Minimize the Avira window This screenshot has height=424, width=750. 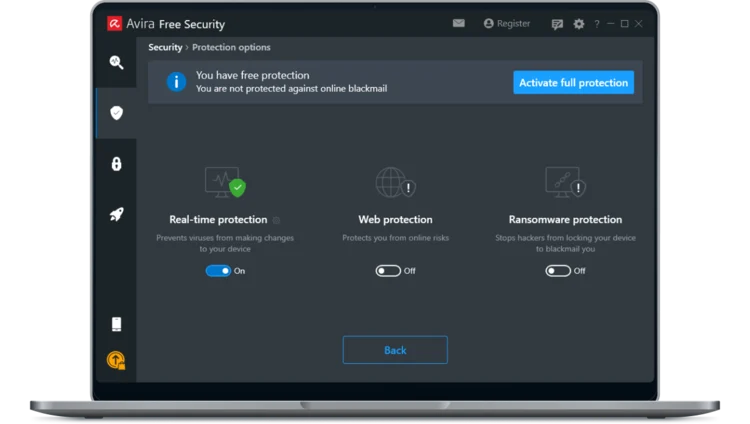tap(610, 23)
